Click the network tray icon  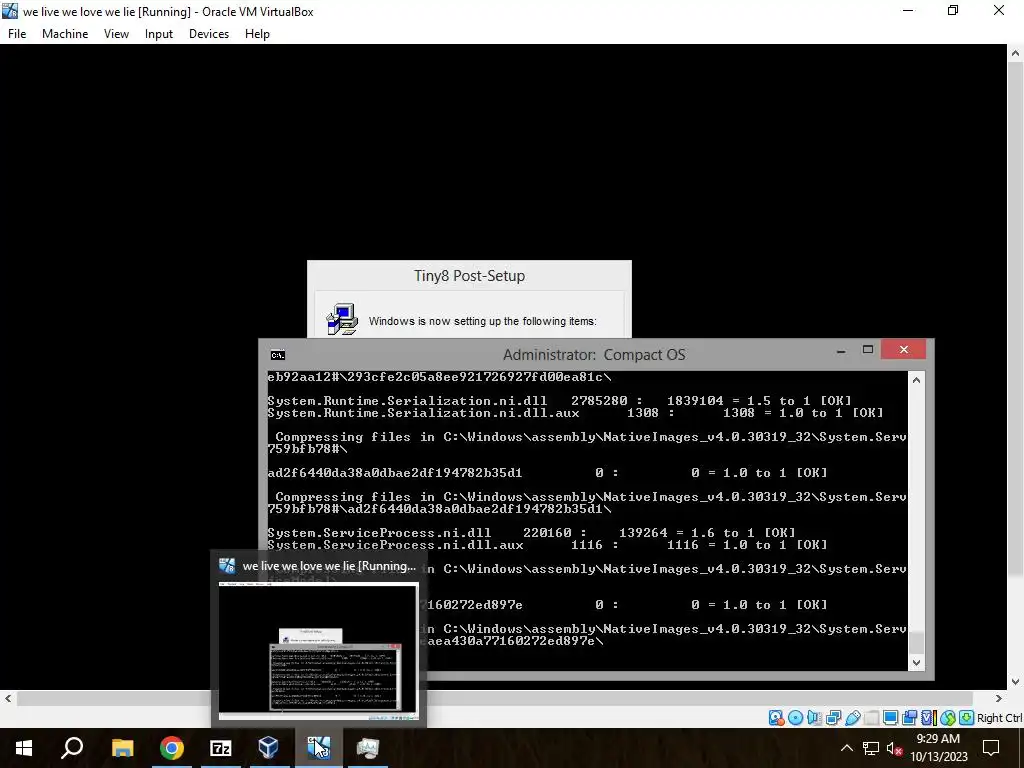pyautogui.click(x=871, y=748)
